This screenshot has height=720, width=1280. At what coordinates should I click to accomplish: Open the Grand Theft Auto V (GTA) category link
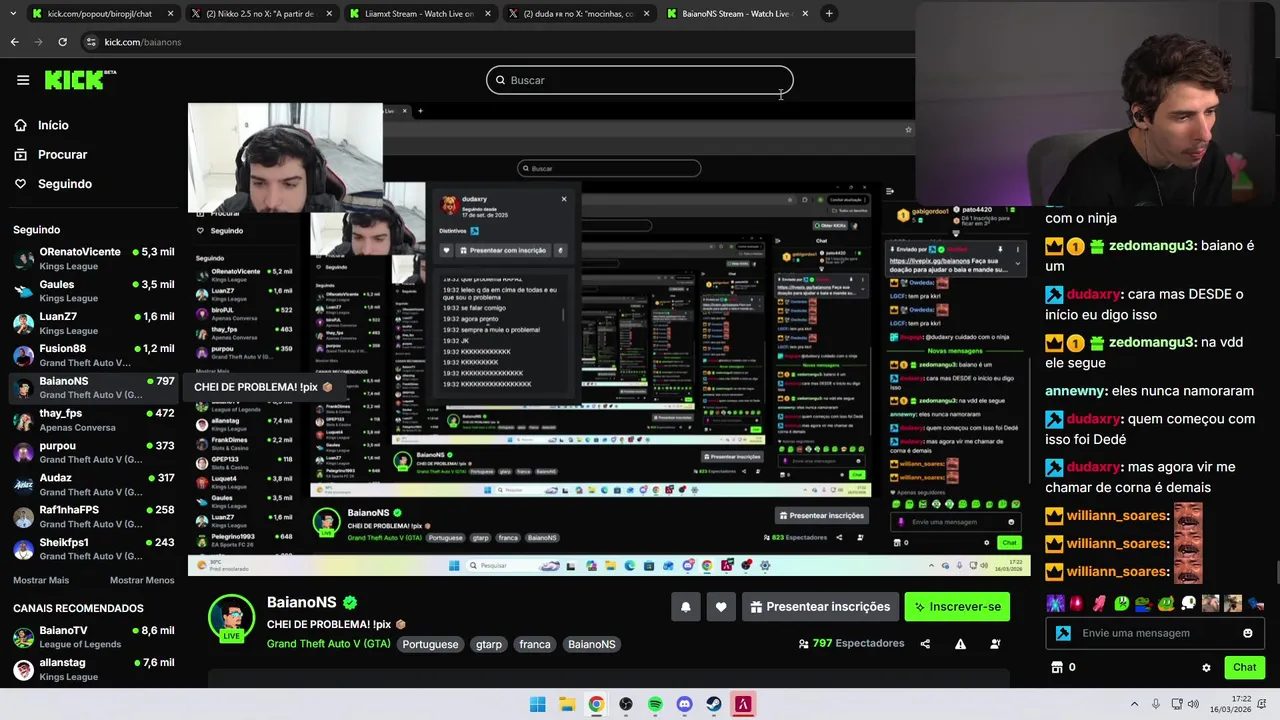tap(328, 644)
